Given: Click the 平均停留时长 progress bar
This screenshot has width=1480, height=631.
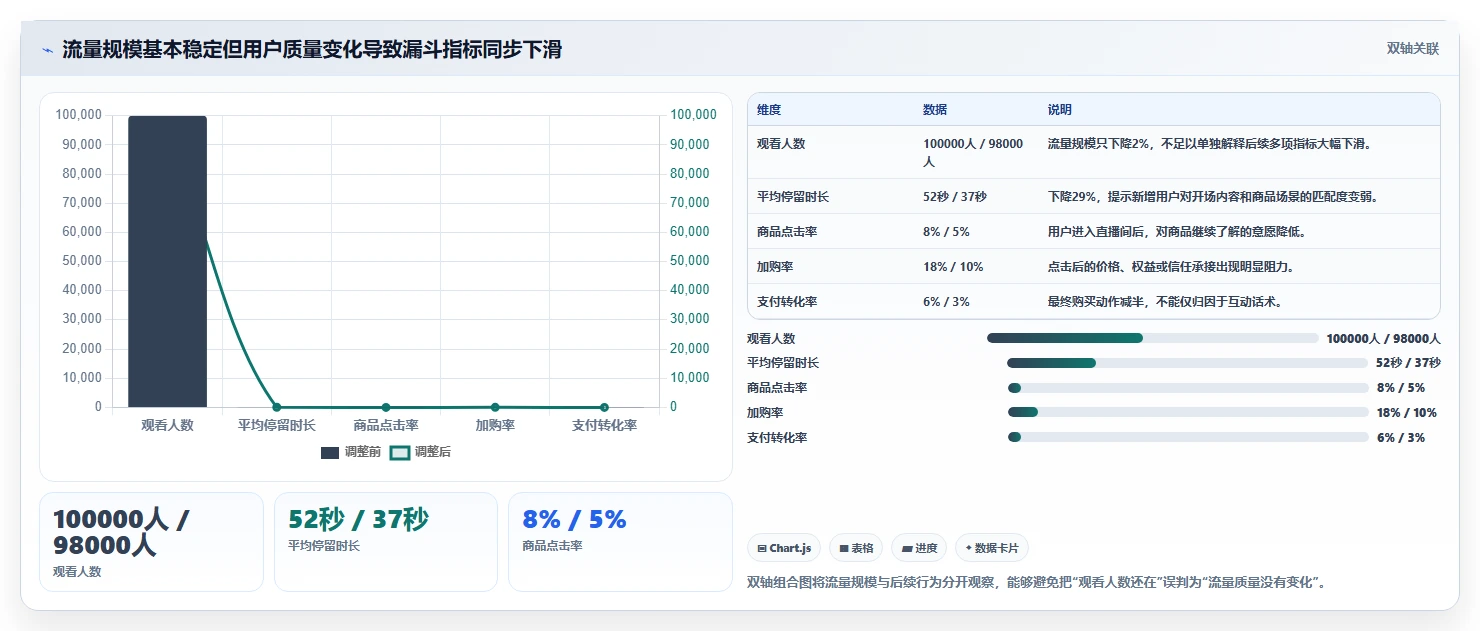Looking at the screenshot, I should tap(1187, 363).
